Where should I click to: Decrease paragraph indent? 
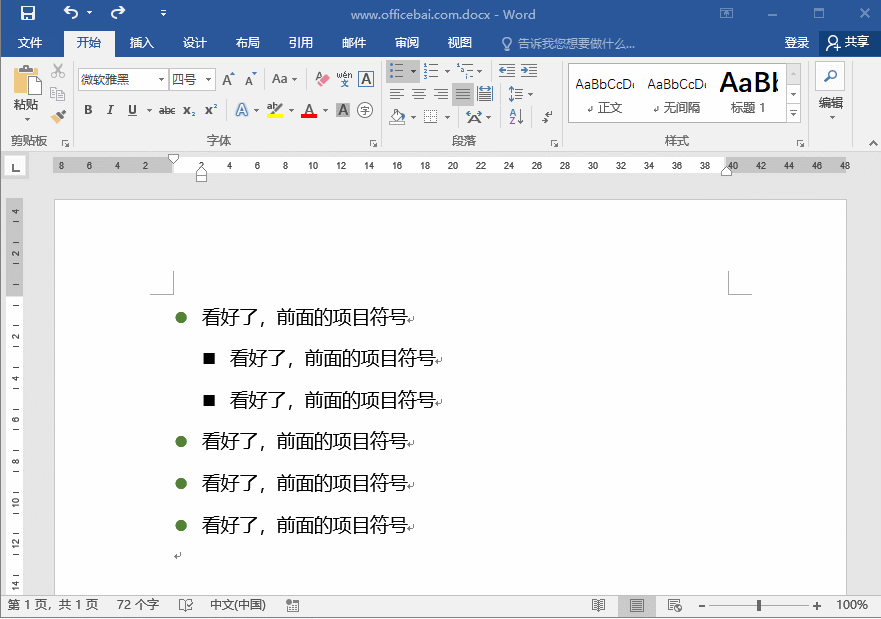[507, 71]
